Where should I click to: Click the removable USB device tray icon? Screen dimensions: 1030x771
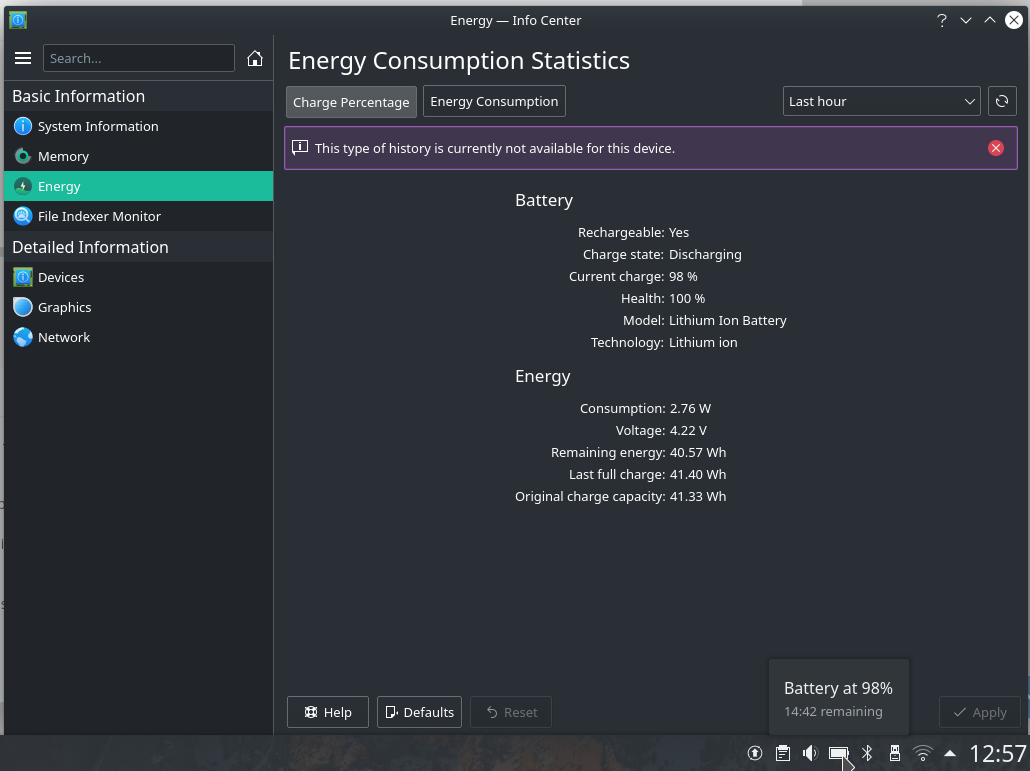coord(895,753)
